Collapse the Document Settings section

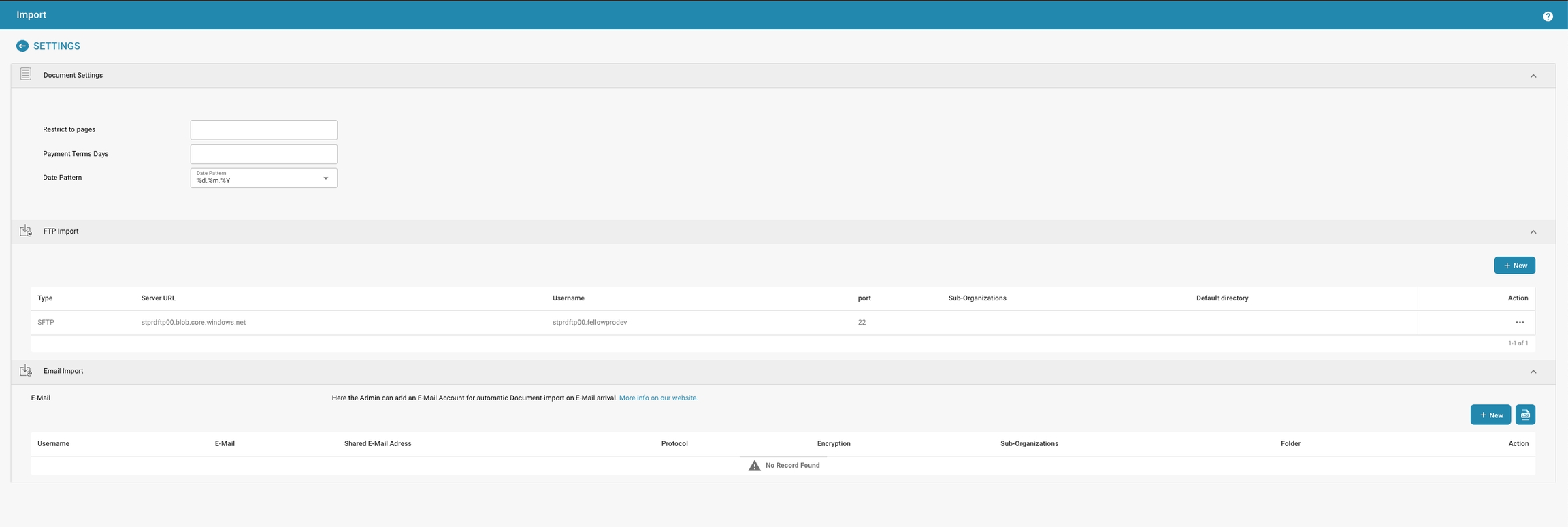(x=1533, y=76)
